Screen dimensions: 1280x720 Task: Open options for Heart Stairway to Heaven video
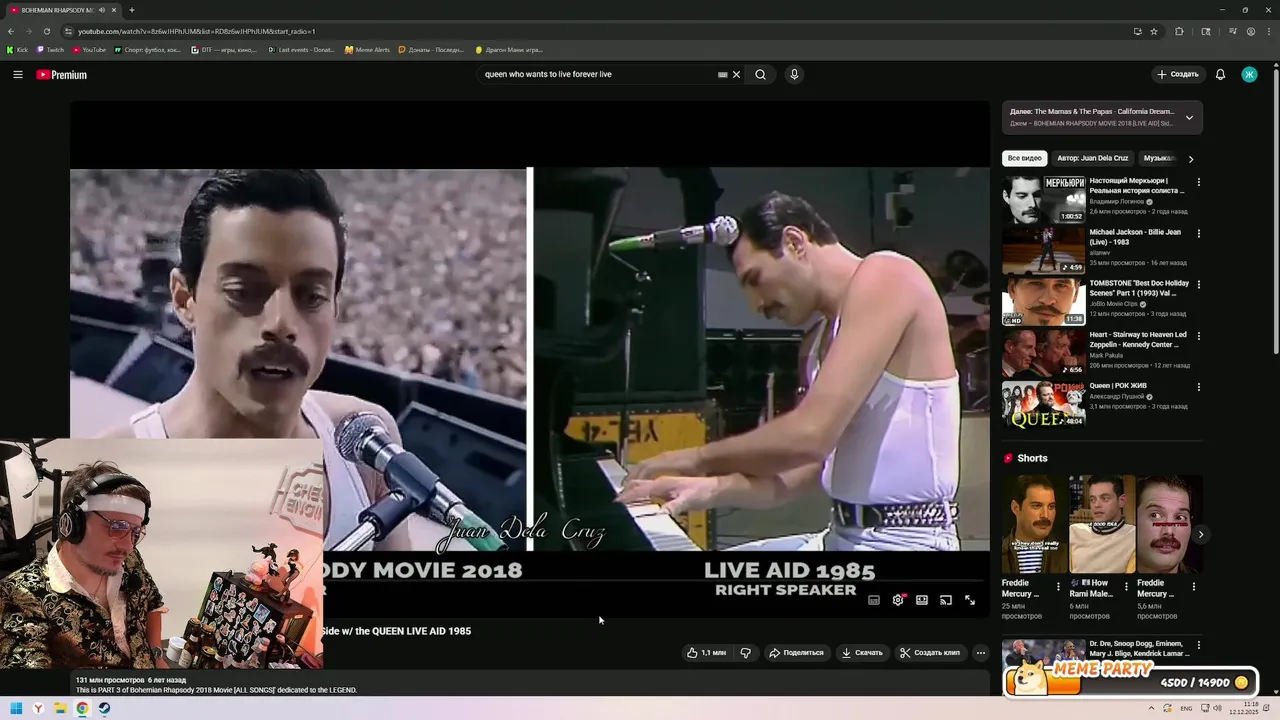click(x=1199, y=336)
